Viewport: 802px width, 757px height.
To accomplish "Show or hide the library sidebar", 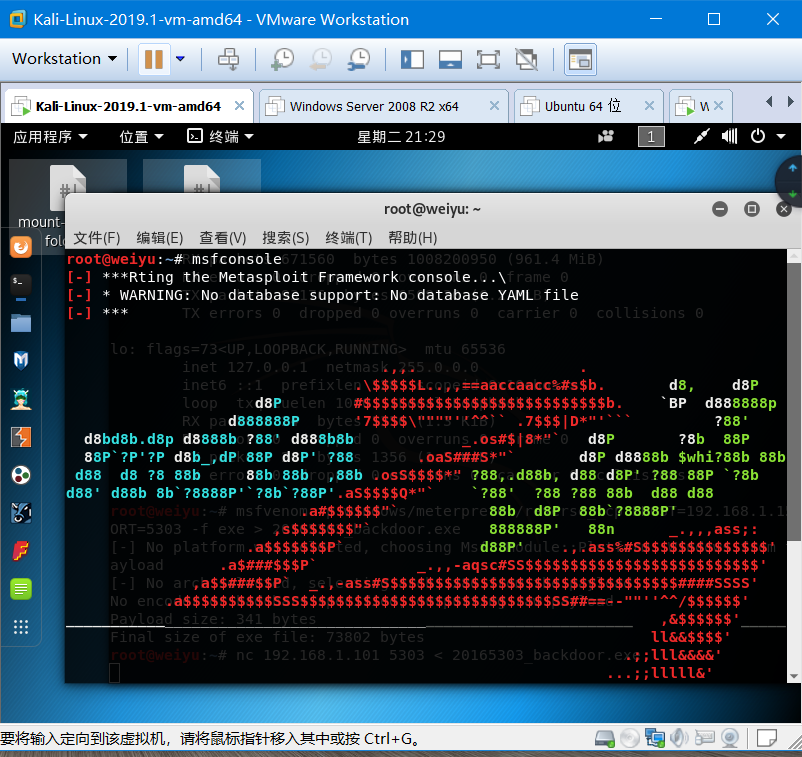I will pyautogui.click(x=412, y=59).
